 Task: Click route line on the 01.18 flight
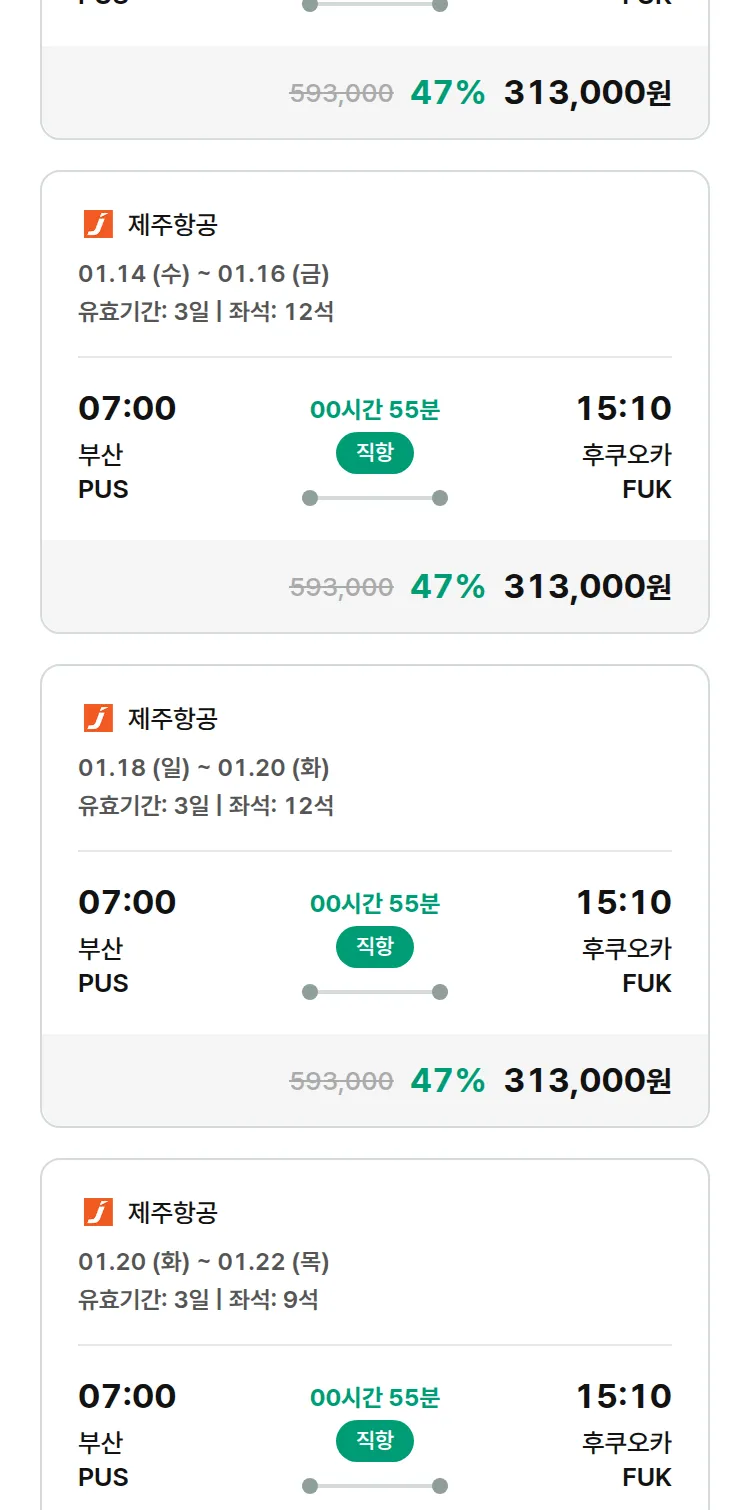pos(375,992)
